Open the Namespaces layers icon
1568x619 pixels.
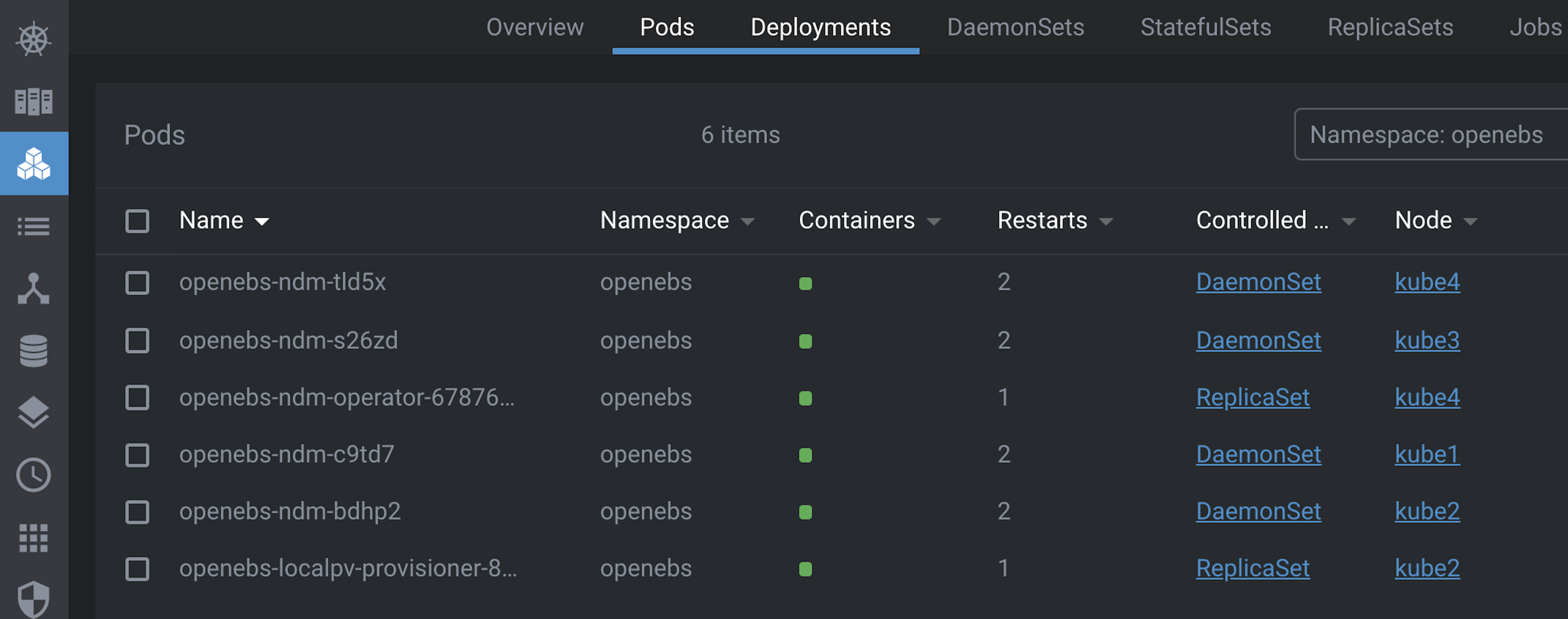click(33, 413)
